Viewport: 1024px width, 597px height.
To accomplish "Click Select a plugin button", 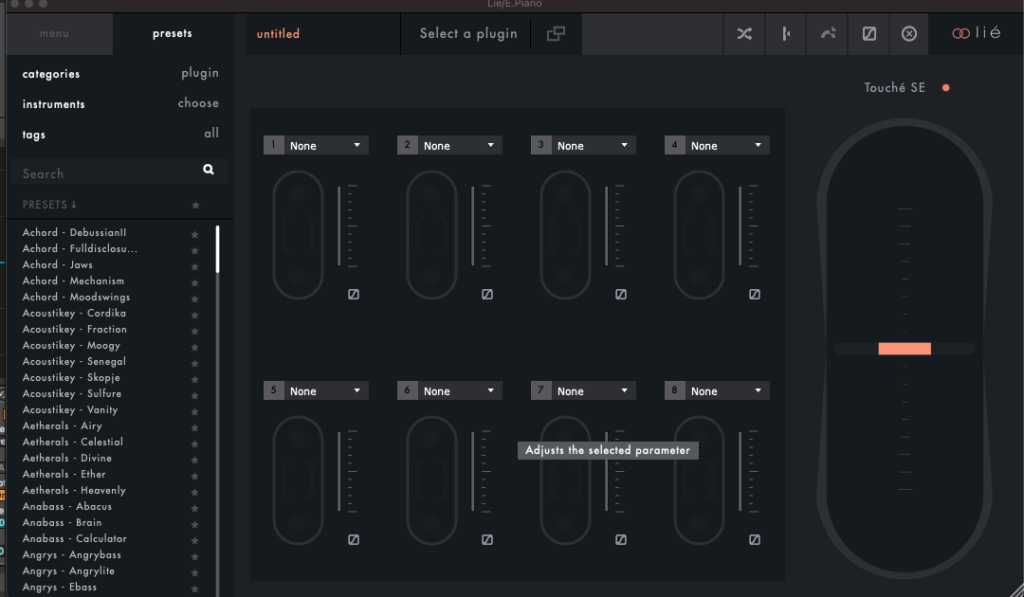I will pos(468,34).
